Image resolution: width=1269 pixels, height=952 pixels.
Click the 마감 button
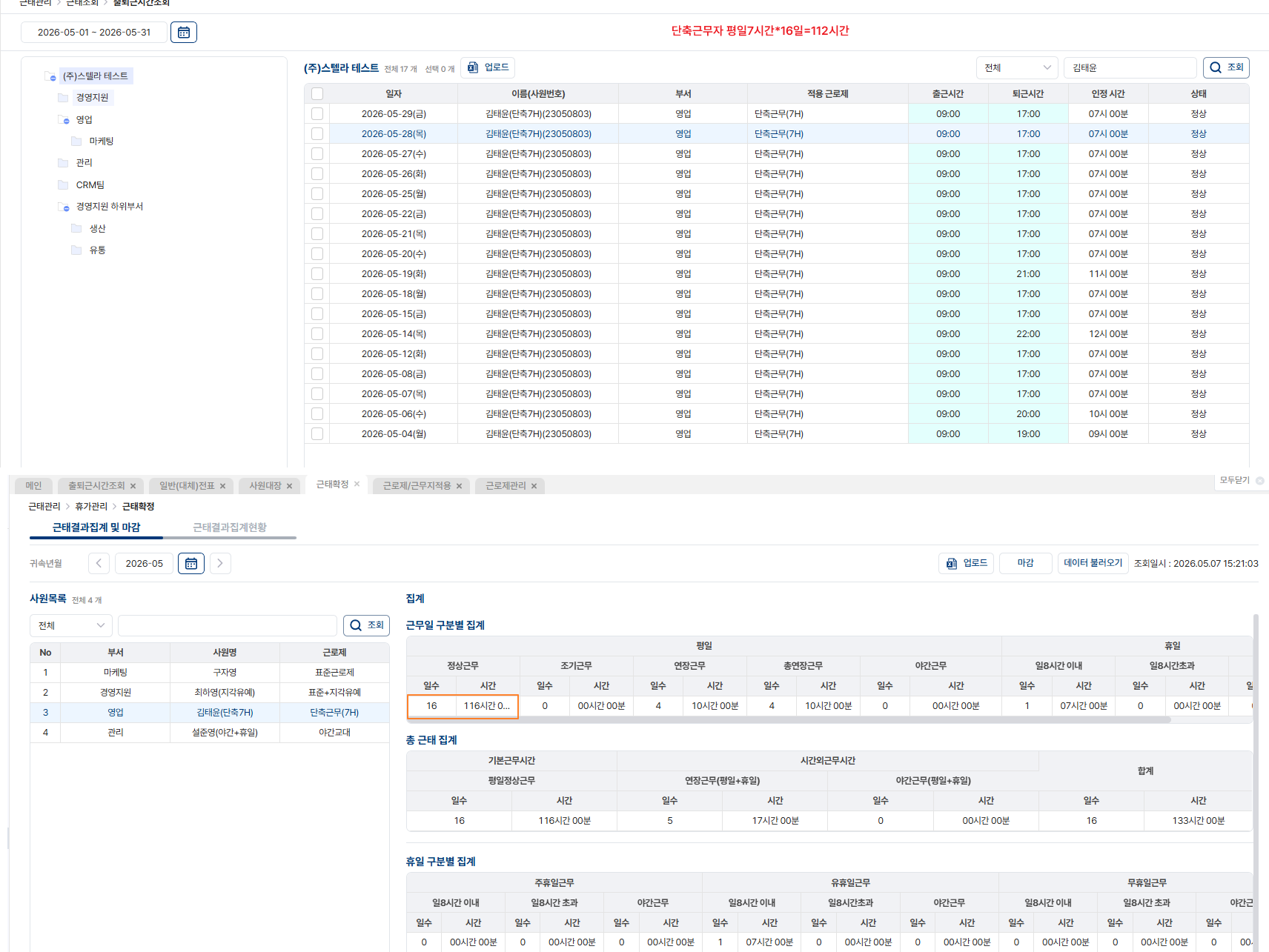click(1026, 563)
